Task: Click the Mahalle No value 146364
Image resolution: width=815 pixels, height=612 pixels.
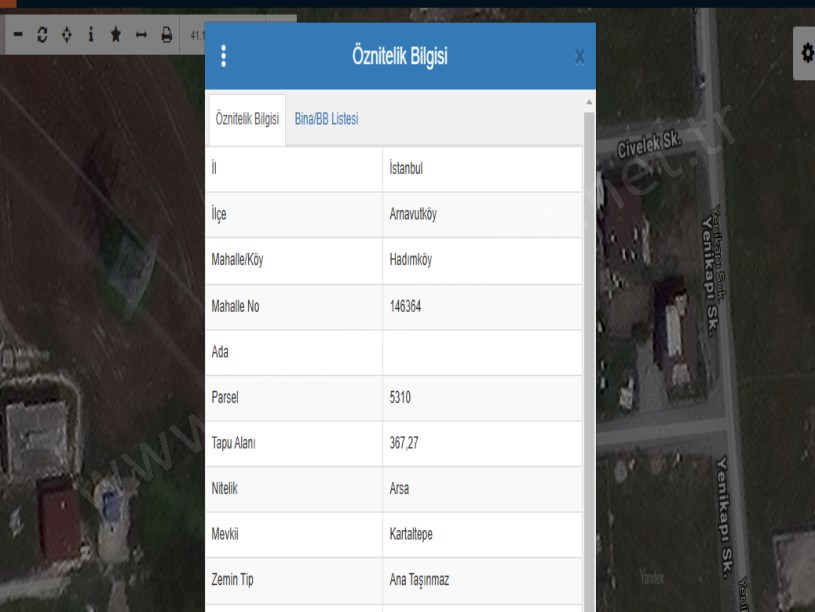Action: (405, 307)
